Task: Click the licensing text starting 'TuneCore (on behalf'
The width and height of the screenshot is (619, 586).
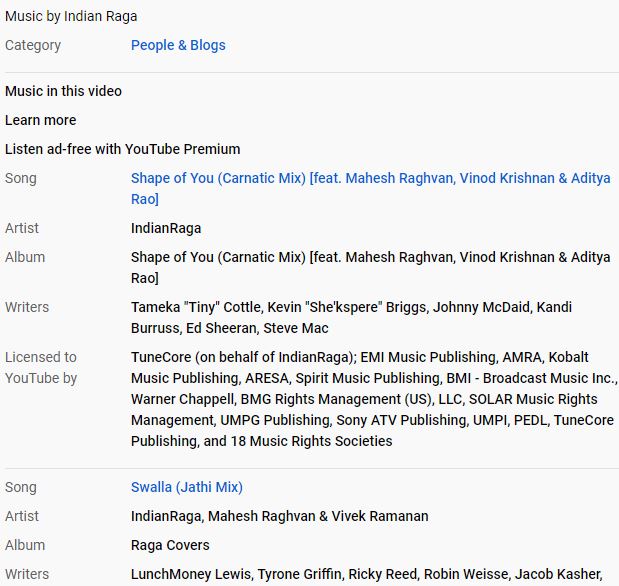Action: pos(374,399)
